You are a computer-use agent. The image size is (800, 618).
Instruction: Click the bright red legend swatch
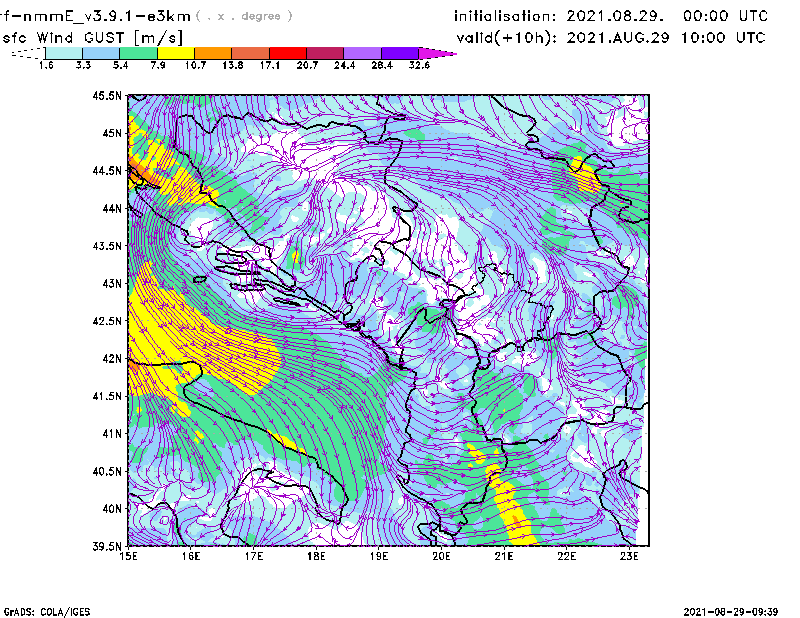[288, 54]
